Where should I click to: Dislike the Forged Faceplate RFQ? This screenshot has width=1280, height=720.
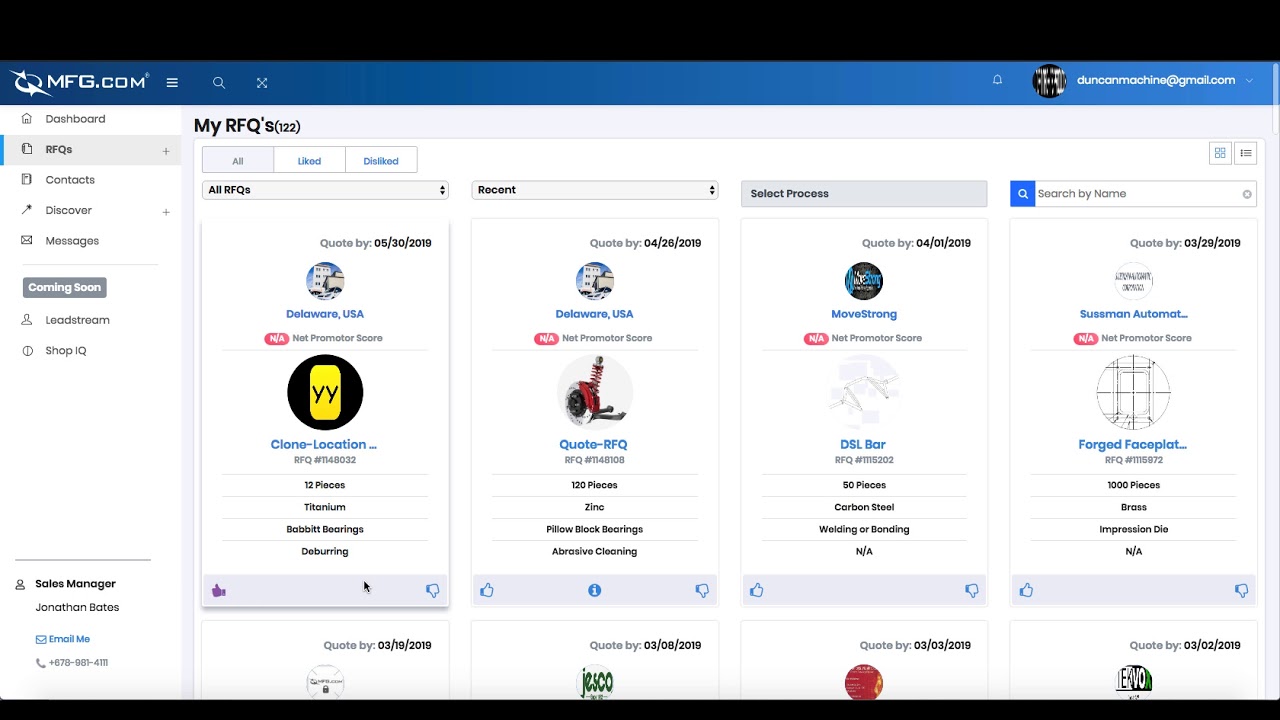(1241, 591)
